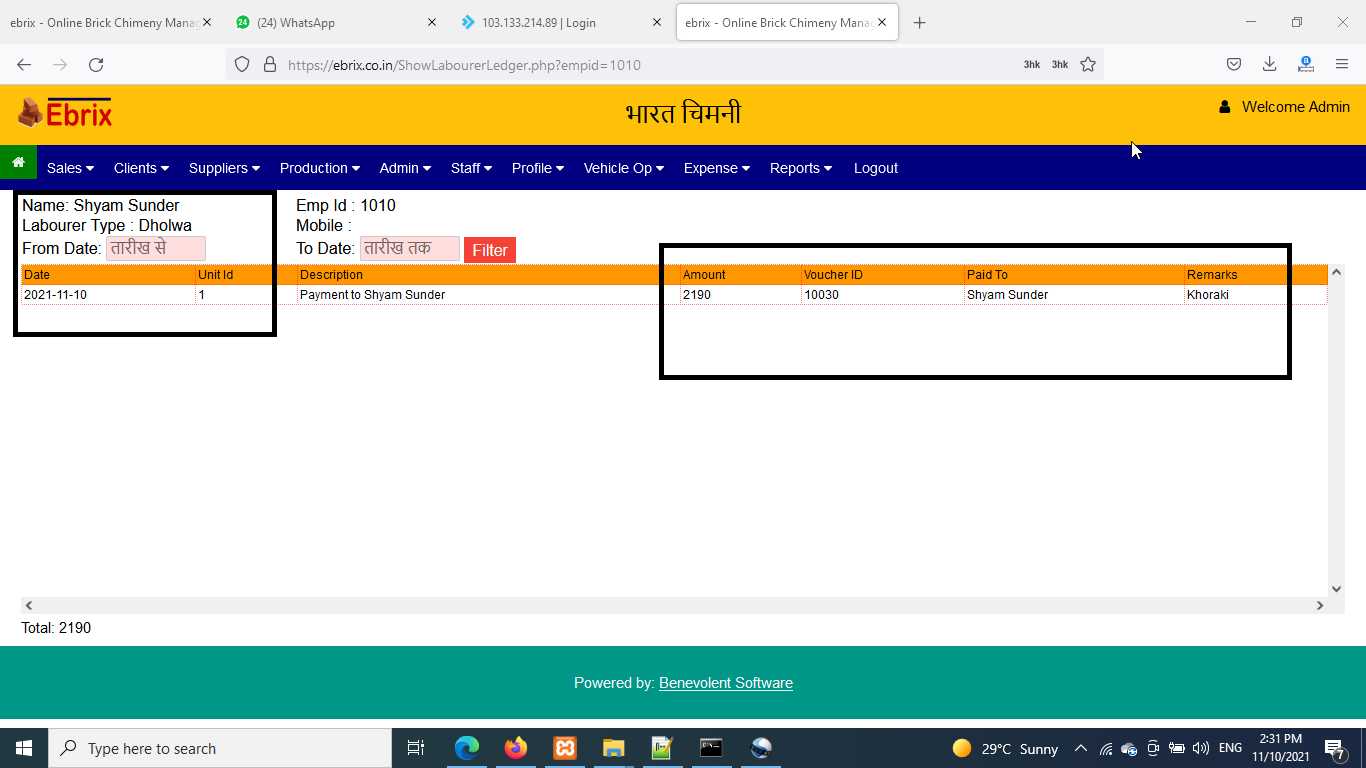Click the red Filter button
This screenshot has height=768, width=1366.
[490, 250]
